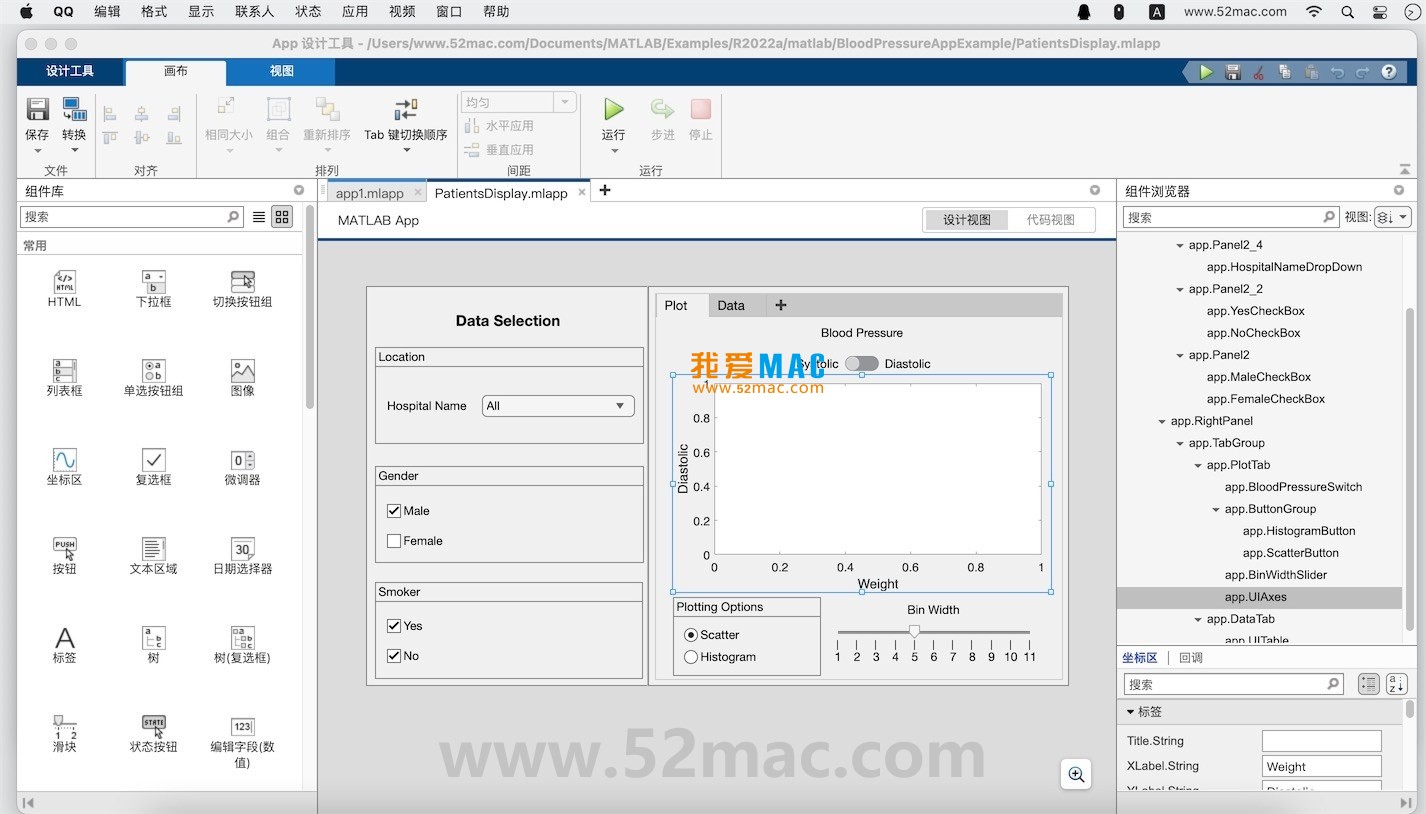Click the copy icon in quick-access bar
The image size is (1426, 814).
click(1285, 72)
